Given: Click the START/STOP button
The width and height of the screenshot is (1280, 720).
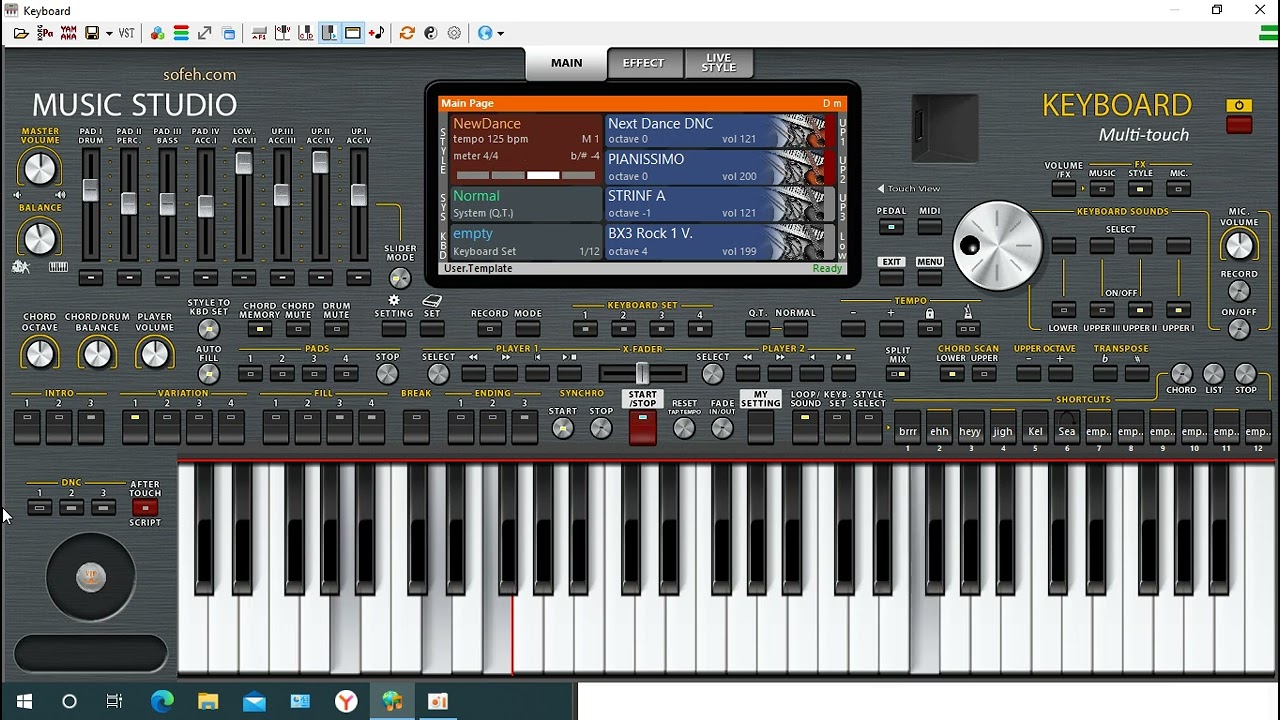Looking at the screenshot, I should [x=642, y=428].
